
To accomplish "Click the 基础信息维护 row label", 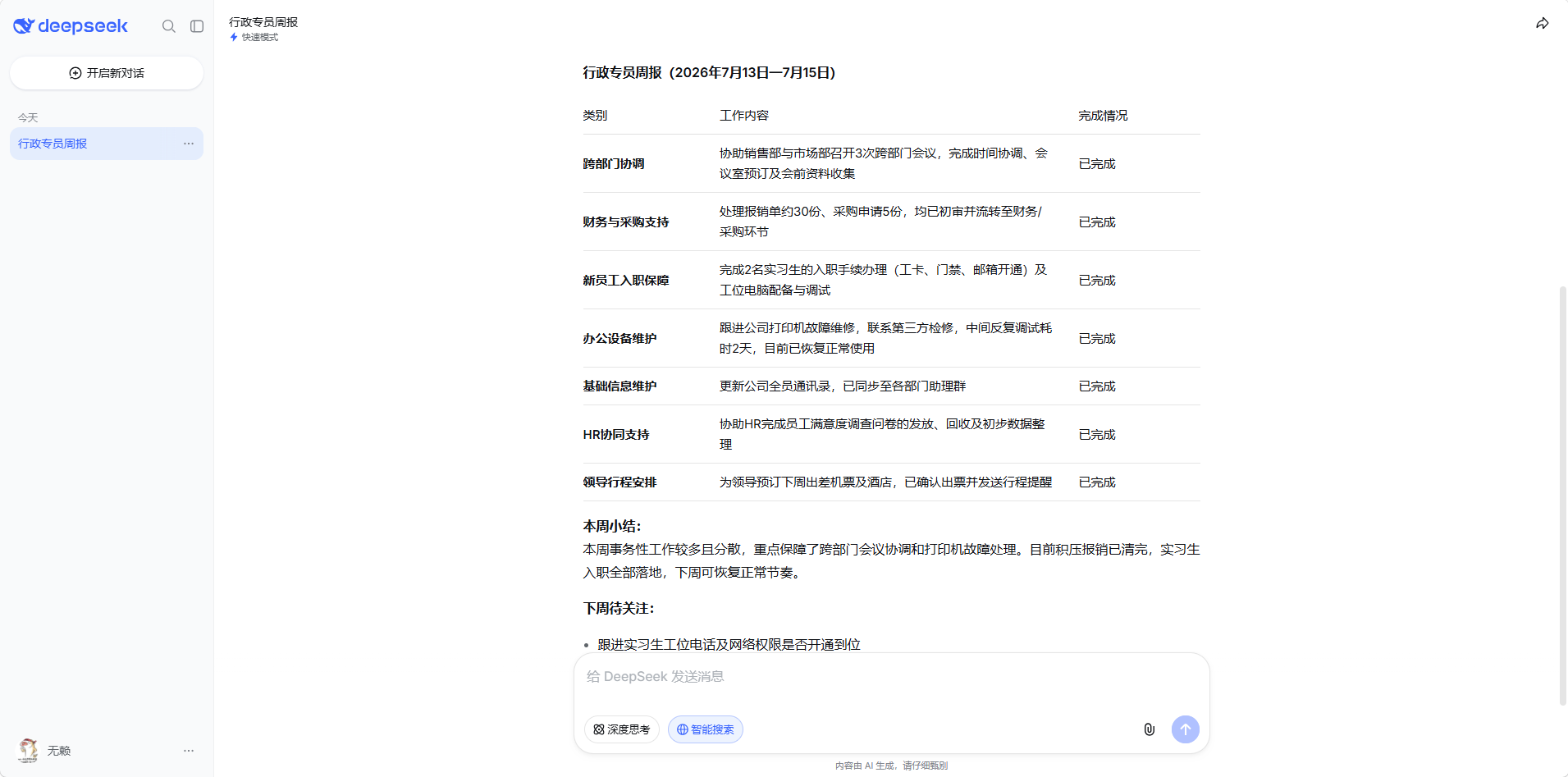I will coord(619,386).
